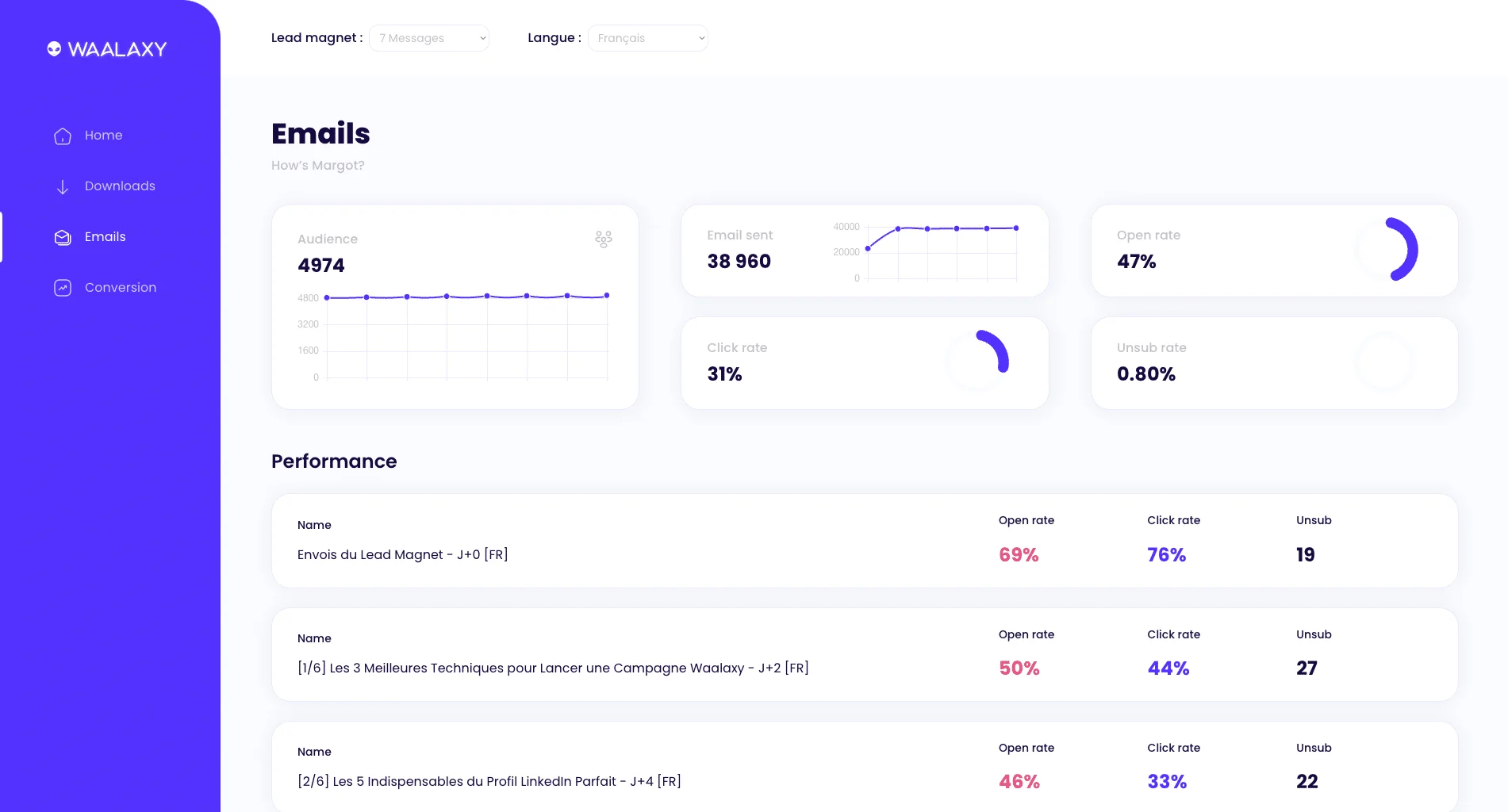1508x812 pixels.
Task: Expand the Langue dropdown set to Français
Action: pyautogui.click(x=648, y=38)
